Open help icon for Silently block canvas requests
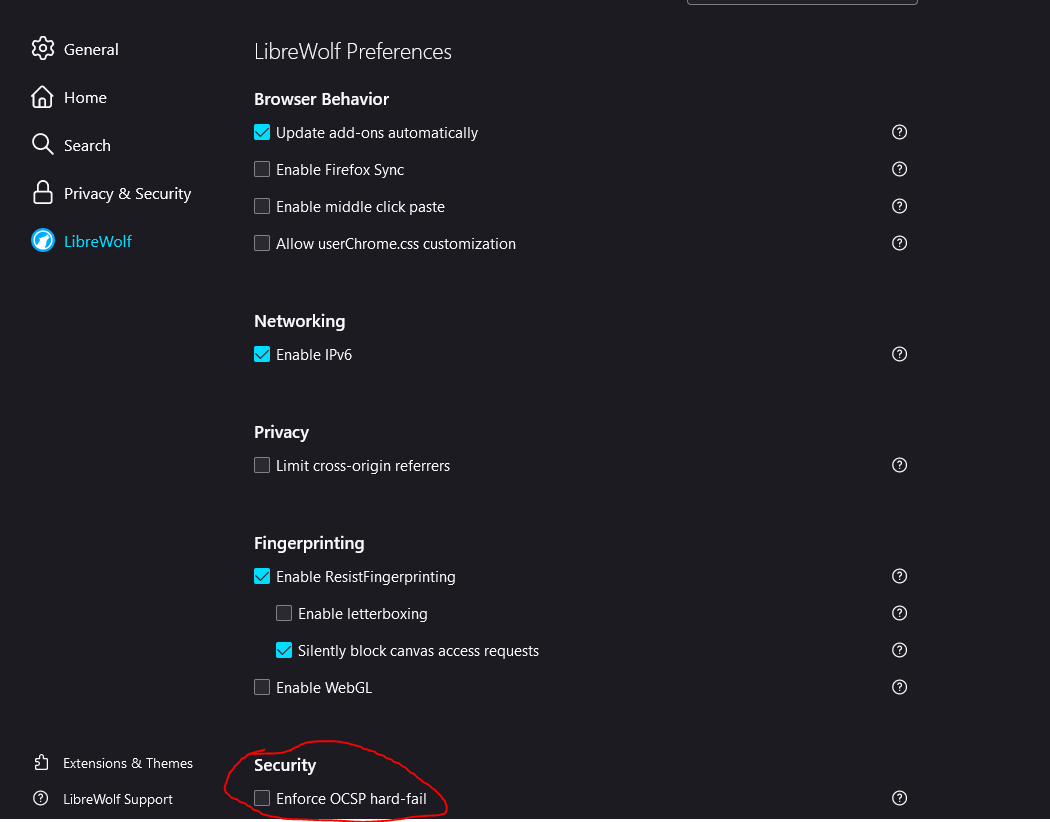The image size is (1050, 822). click(899, 649)
